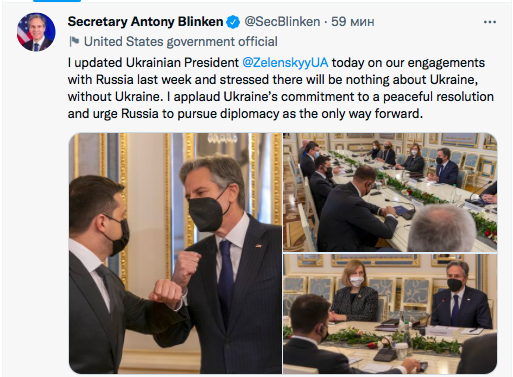Open the @SecBlinken handle profile
This screenshot has width=513, height=377.
point(282,22)
